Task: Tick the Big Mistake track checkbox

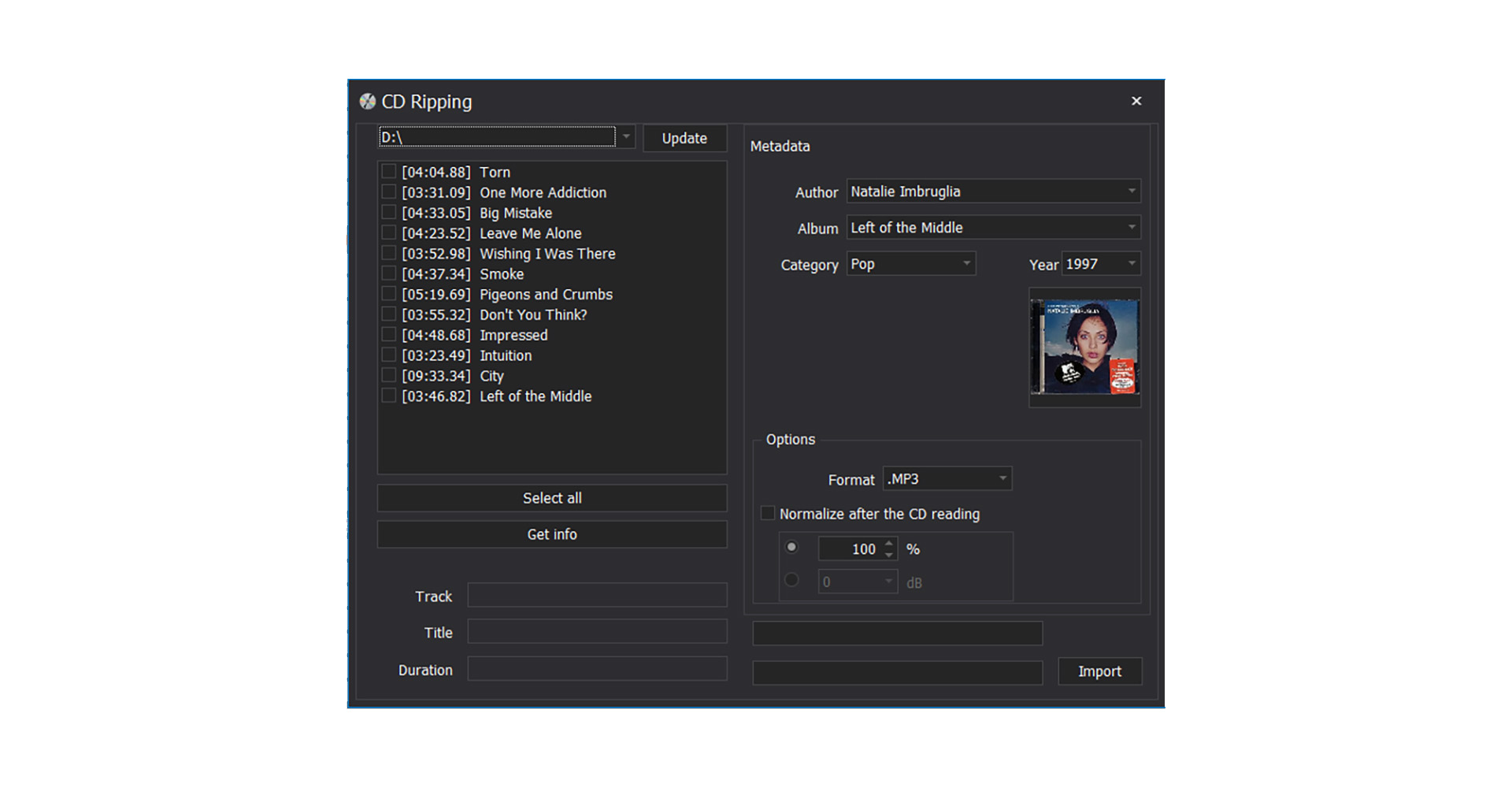Action: point(389,213)
